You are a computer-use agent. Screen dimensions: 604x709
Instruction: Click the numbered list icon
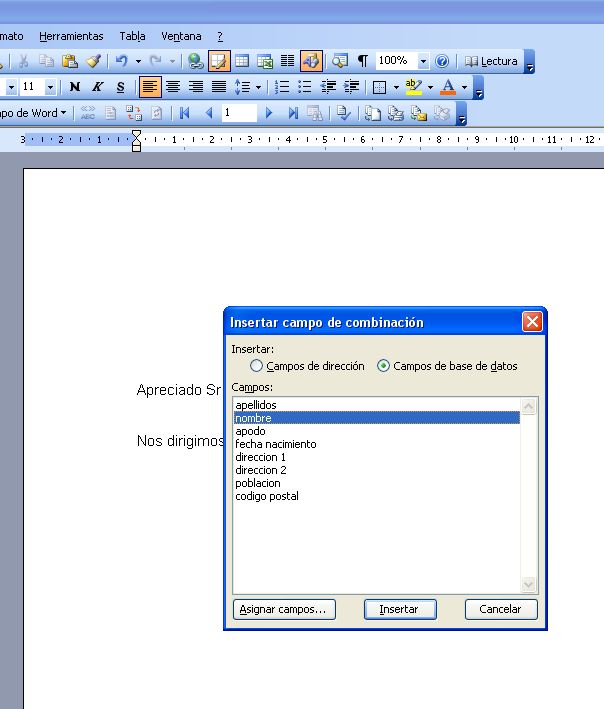[282, 87]
